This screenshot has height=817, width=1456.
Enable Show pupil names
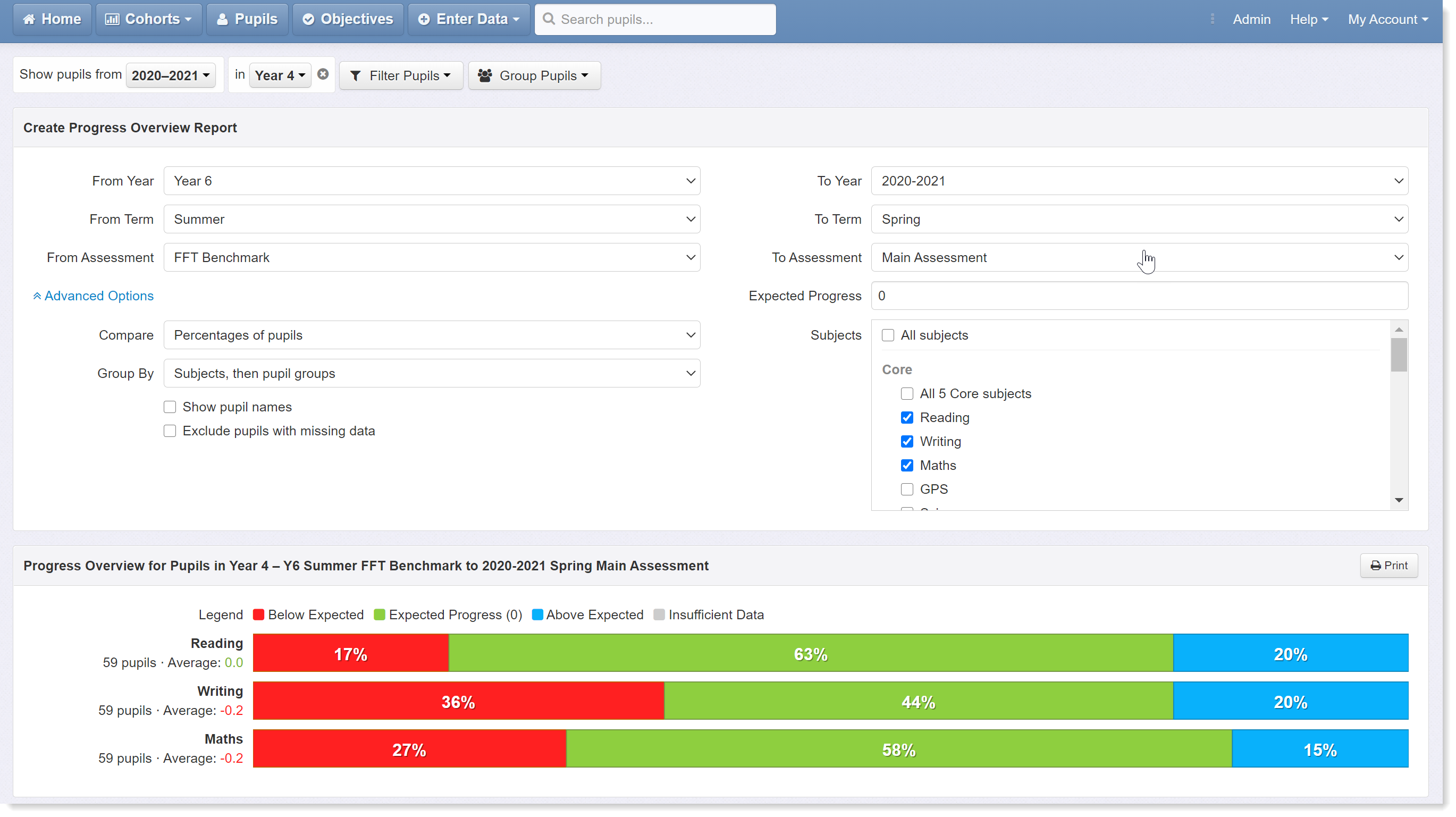170,407
